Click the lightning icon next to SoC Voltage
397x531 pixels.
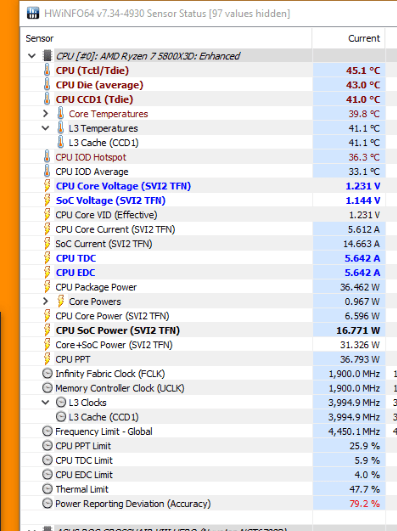point(47,200)
